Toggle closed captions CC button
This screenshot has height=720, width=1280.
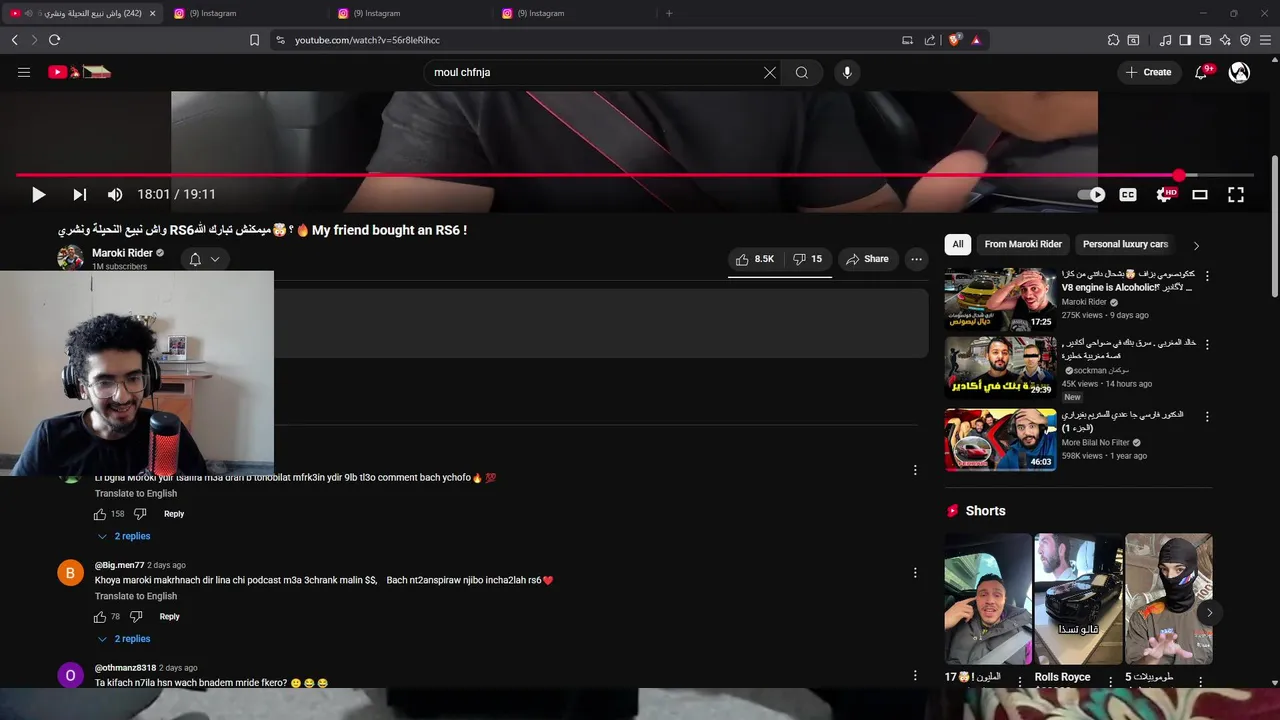click(x=1128, y=195)
